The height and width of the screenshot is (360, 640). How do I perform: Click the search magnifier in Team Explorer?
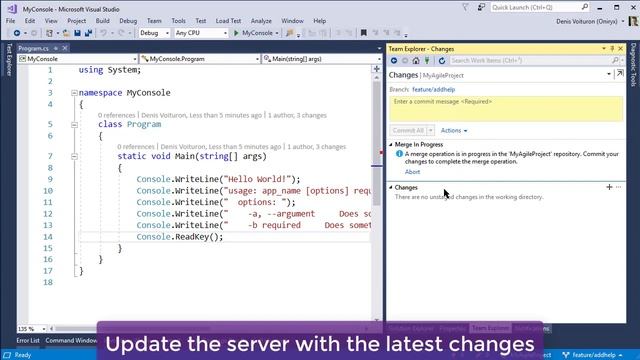click(615, 60)
